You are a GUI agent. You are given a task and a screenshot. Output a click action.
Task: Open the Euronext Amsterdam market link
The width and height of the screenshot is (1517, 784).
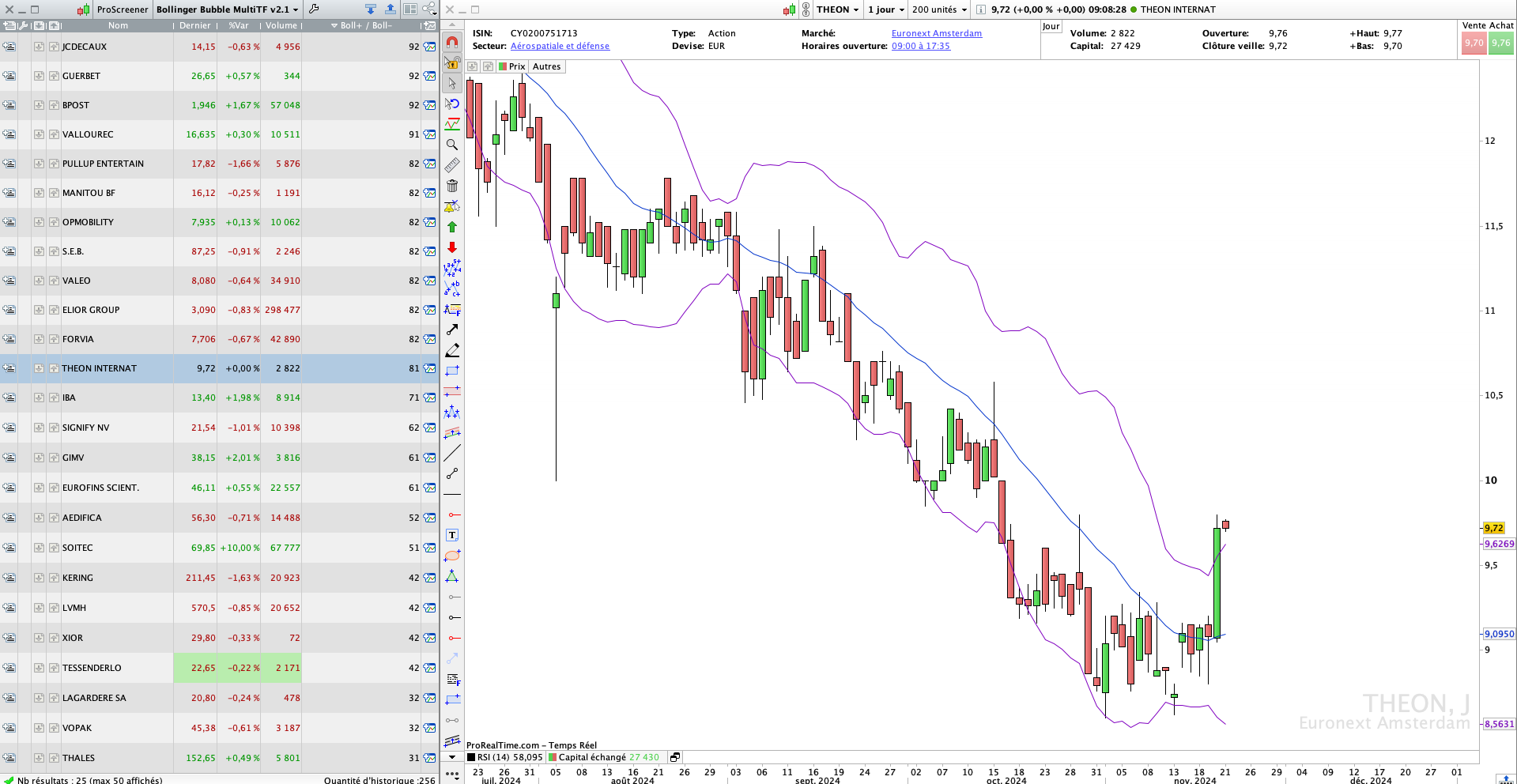tap(937, 33)
